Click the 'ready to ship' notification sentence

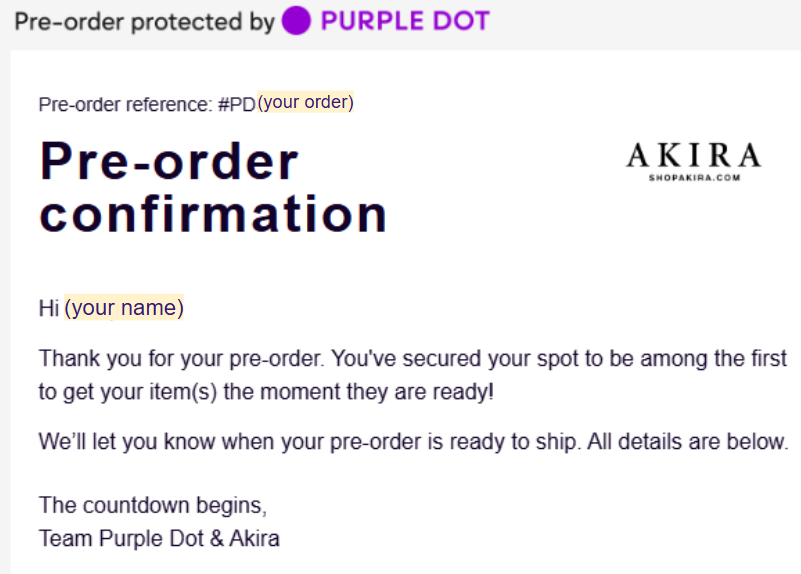click(x=310, y=441)
